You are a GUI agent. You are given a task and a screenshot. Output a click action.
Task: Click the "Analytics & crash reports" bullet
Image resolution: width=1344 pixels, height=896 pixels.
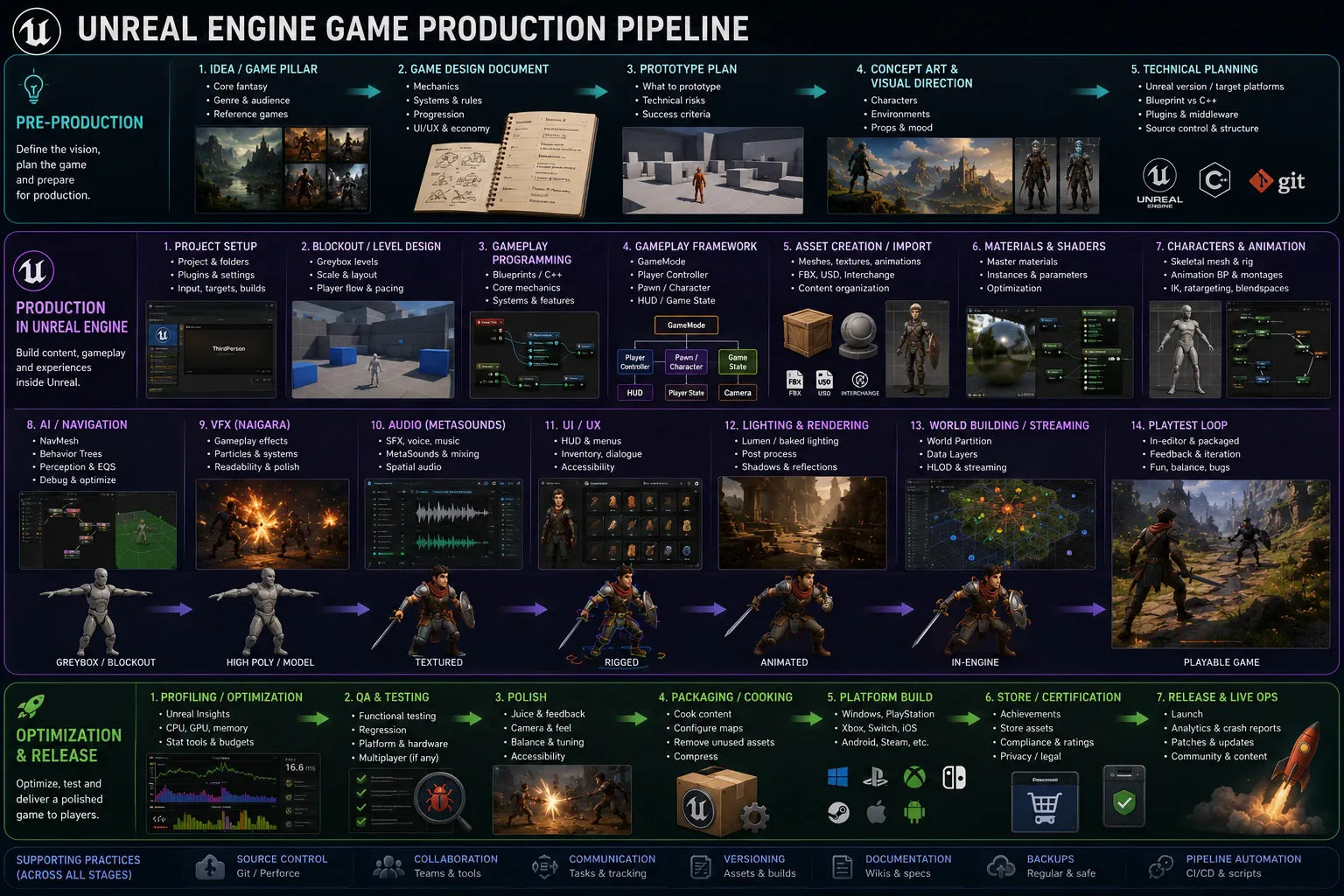[x=1226, y=728]
